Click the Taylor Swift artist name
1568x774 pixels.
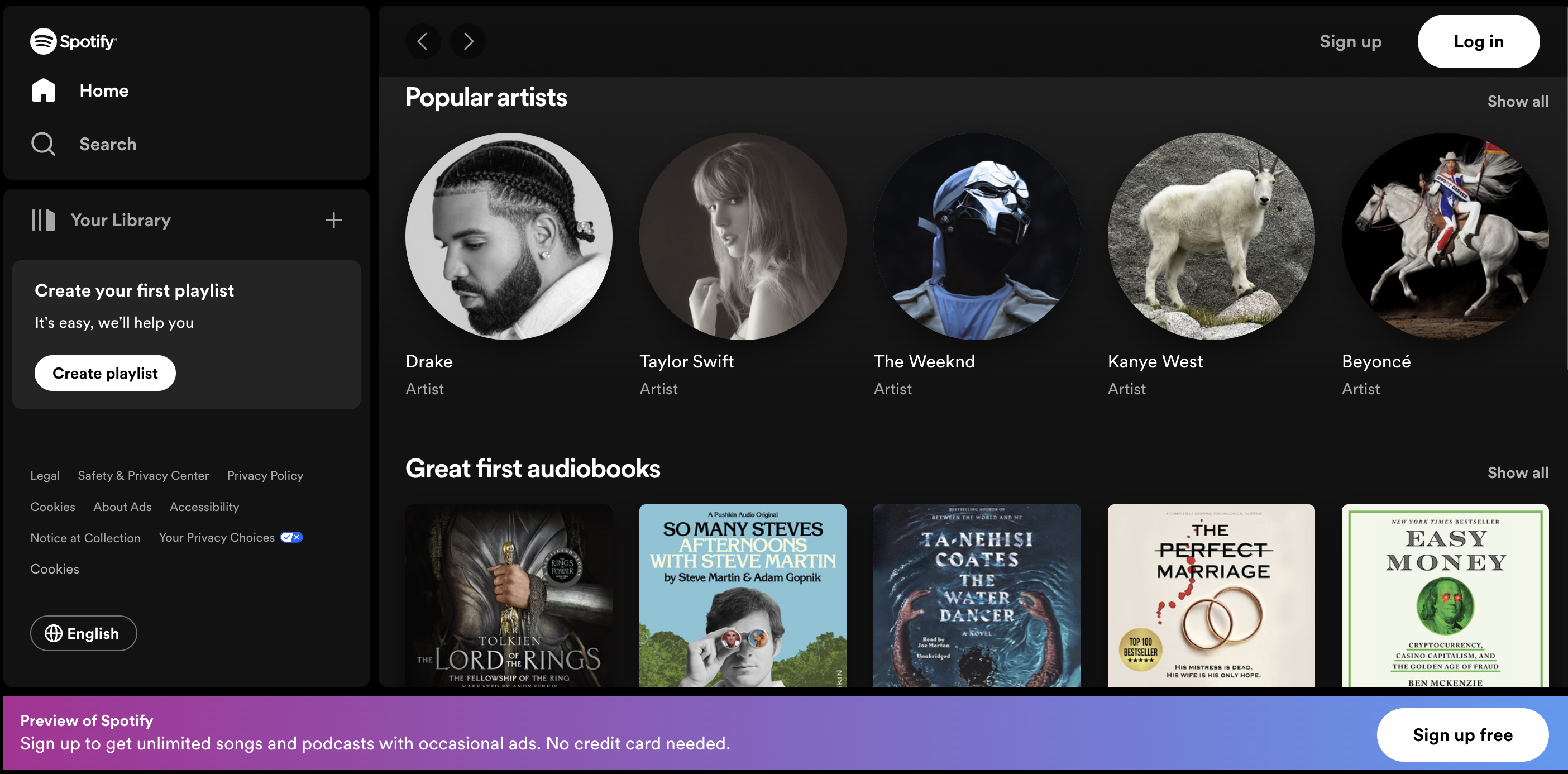tap(687, 362)
